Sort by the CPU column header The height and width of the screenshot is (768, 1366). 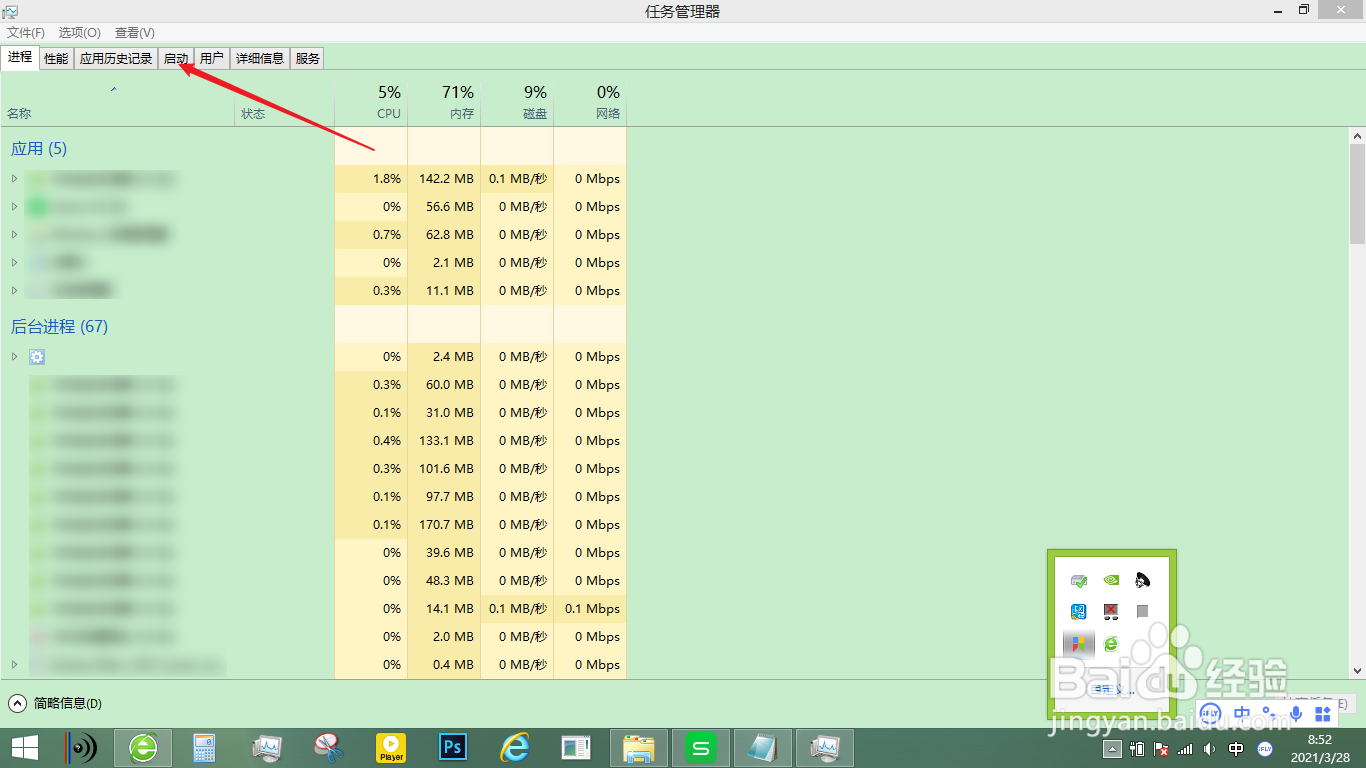point(371,103)
